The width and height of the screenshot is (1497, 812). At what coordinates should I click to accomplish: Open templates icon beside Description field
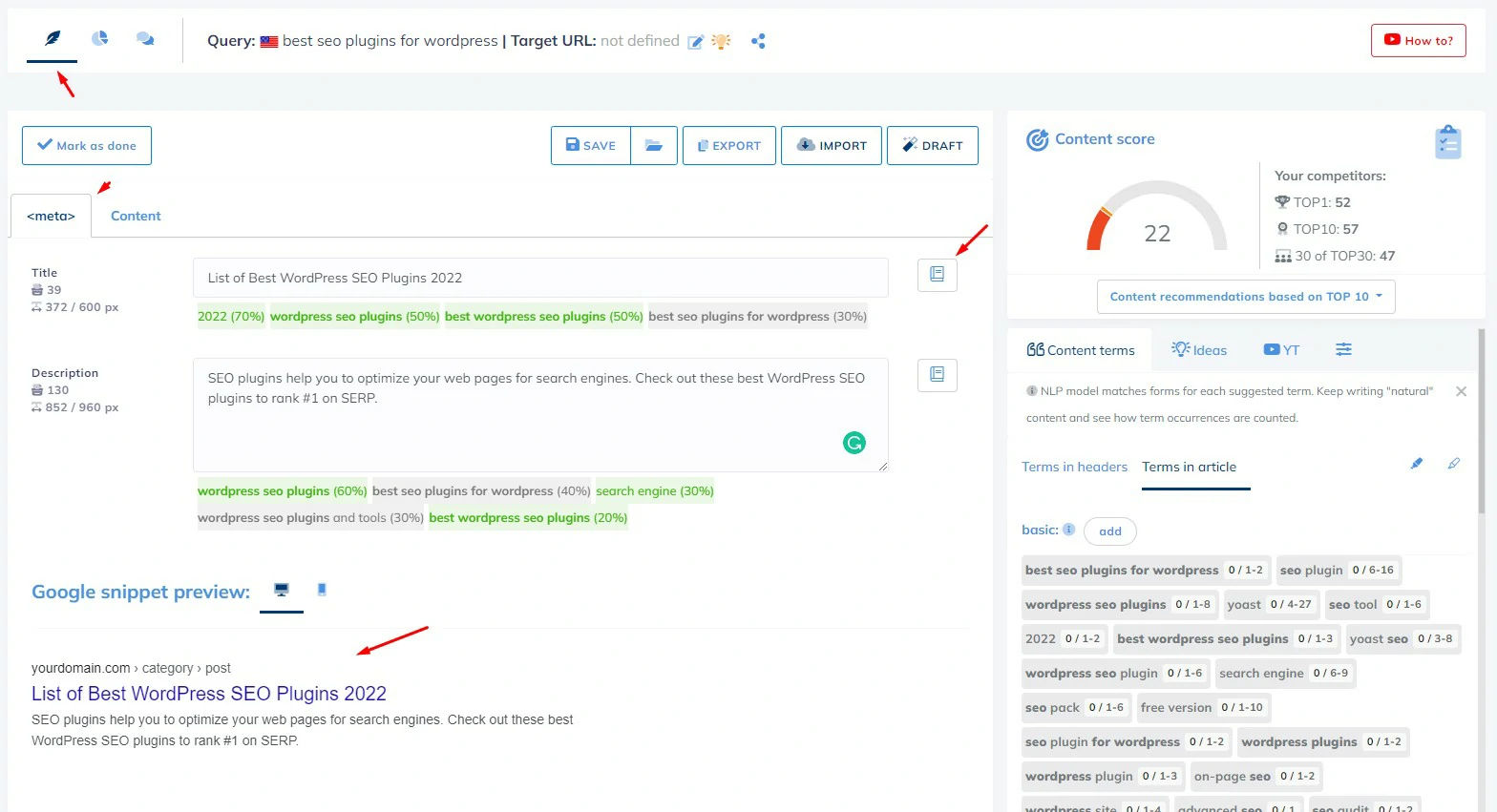pyautogui.click(x=937, y=375)
